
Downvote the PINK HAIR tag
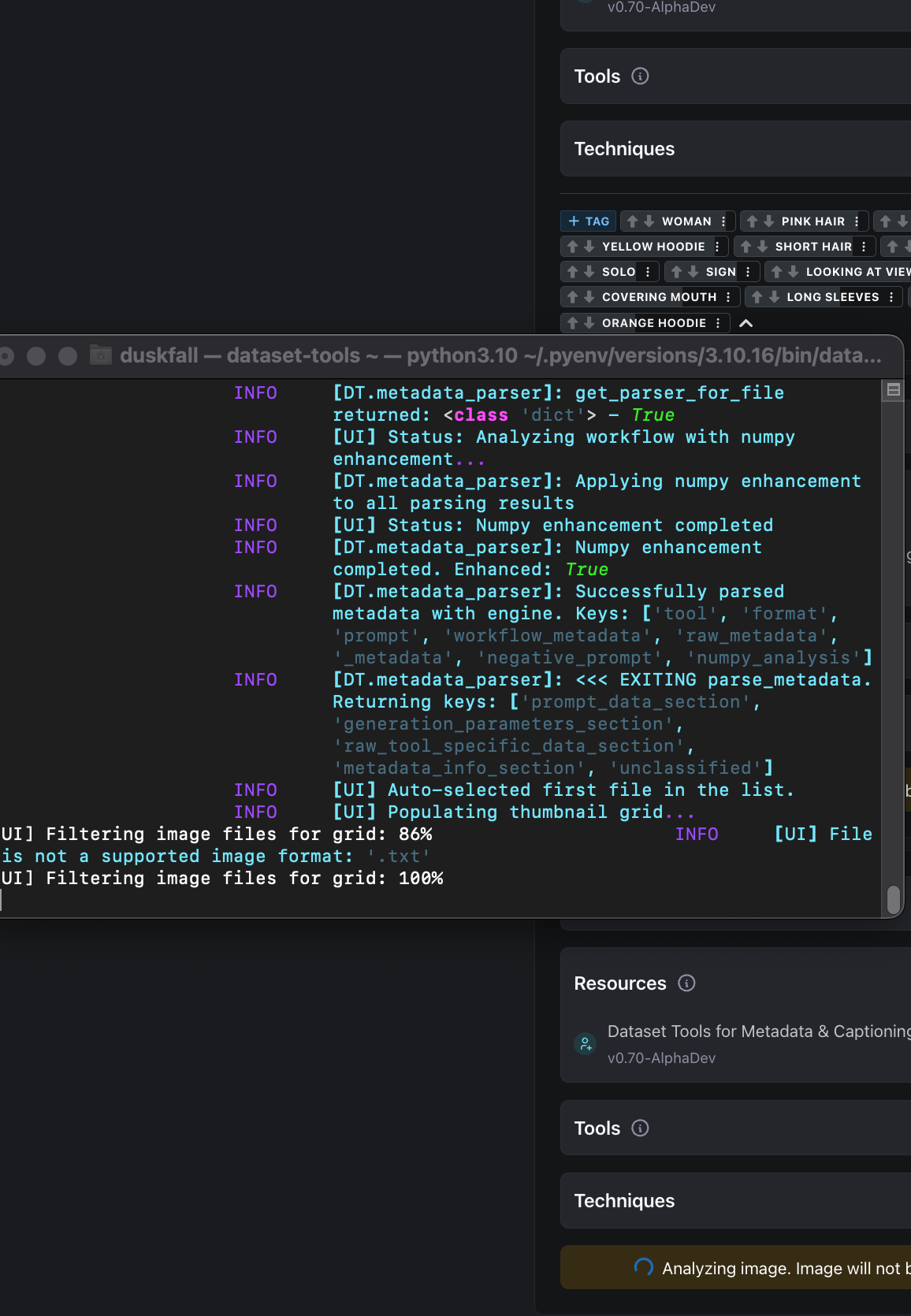pyautogui.click(x=768, y=221)
